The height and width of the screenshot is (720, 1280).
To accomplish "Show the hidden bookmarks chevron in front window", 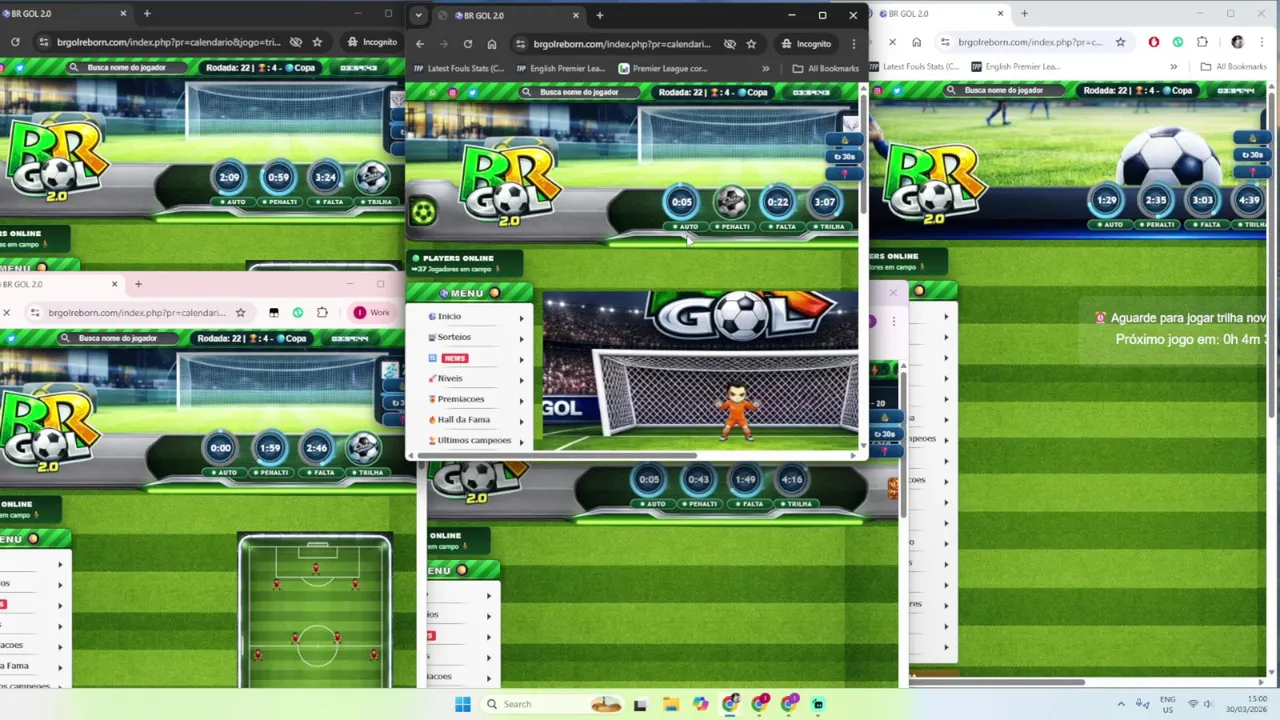I will click(x=766, y=68).
